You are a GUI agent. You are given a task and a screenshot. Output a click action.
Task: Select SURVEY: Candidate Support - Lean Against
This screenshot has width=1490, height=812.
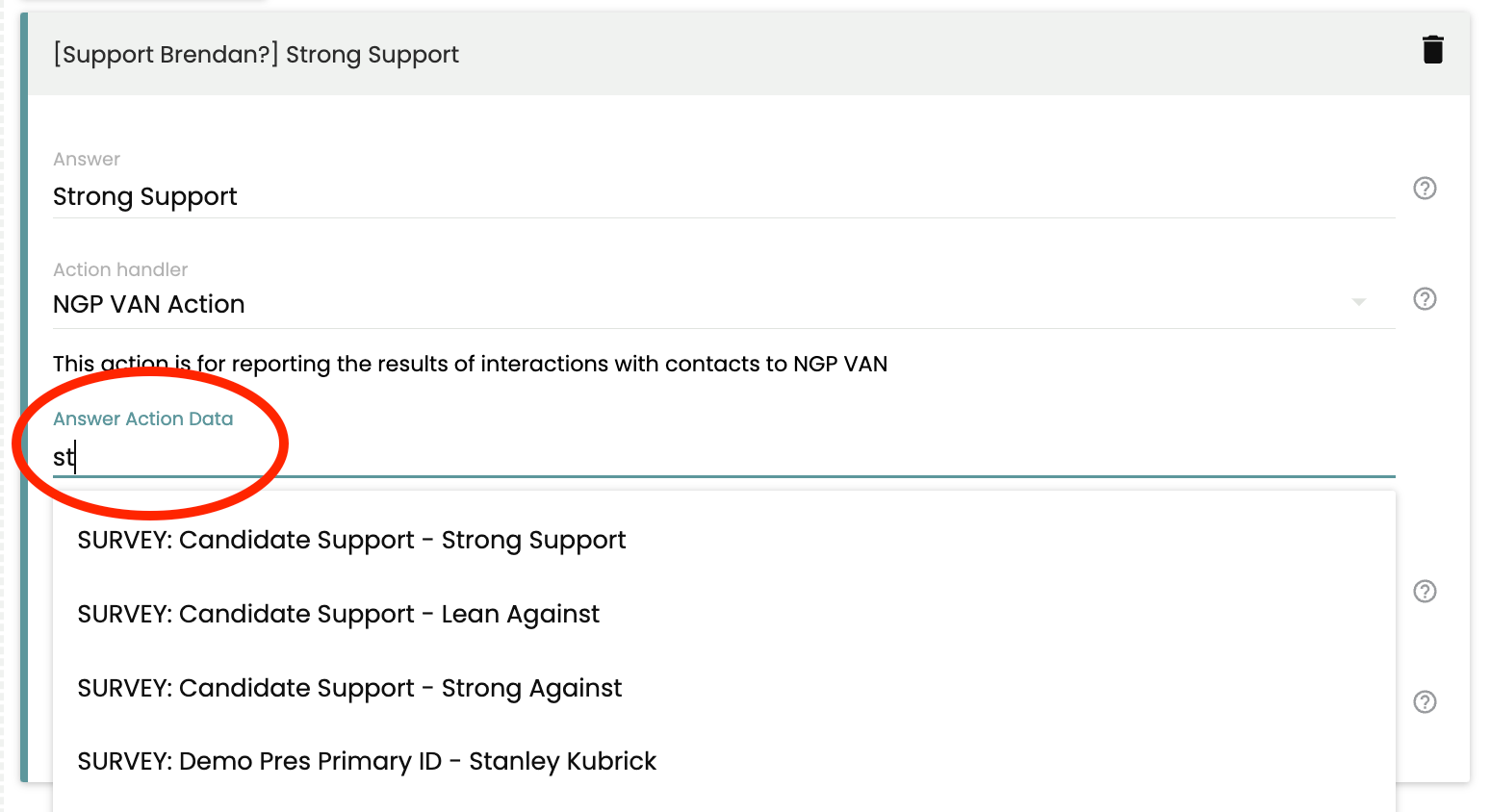pyautogui.click(x=338, y=614)
